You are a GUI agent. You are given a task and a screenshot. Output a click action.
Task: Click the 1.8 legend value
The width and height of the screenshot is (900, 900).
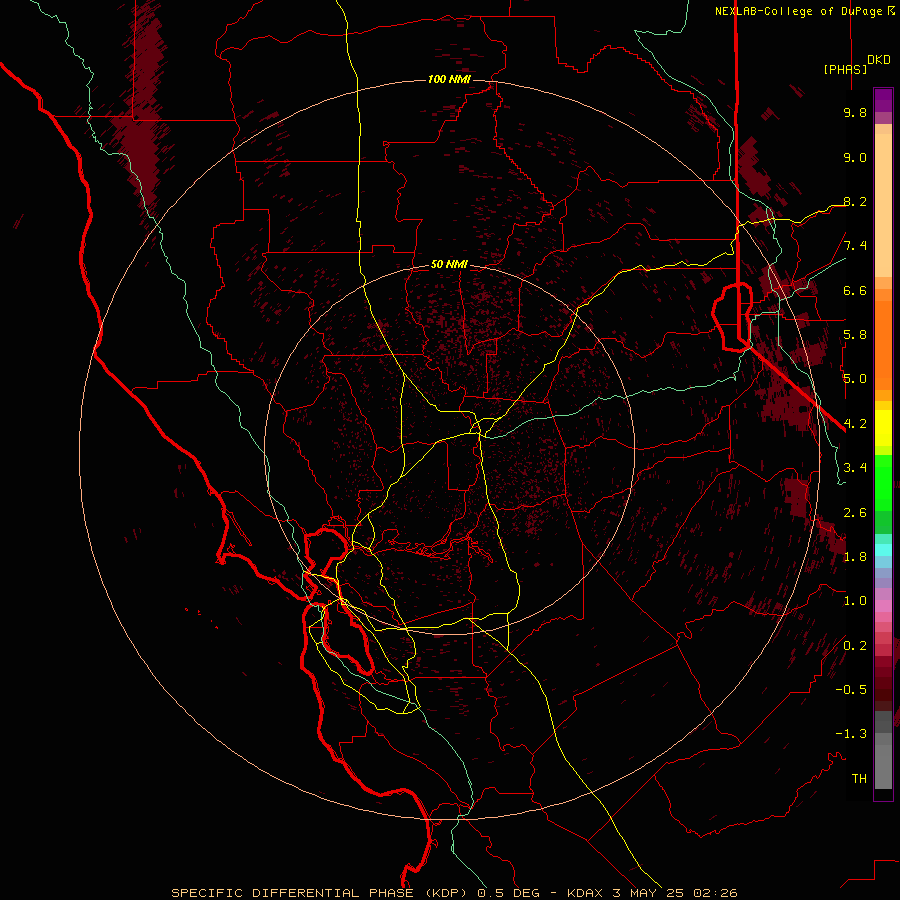click(x=855, y=557)
